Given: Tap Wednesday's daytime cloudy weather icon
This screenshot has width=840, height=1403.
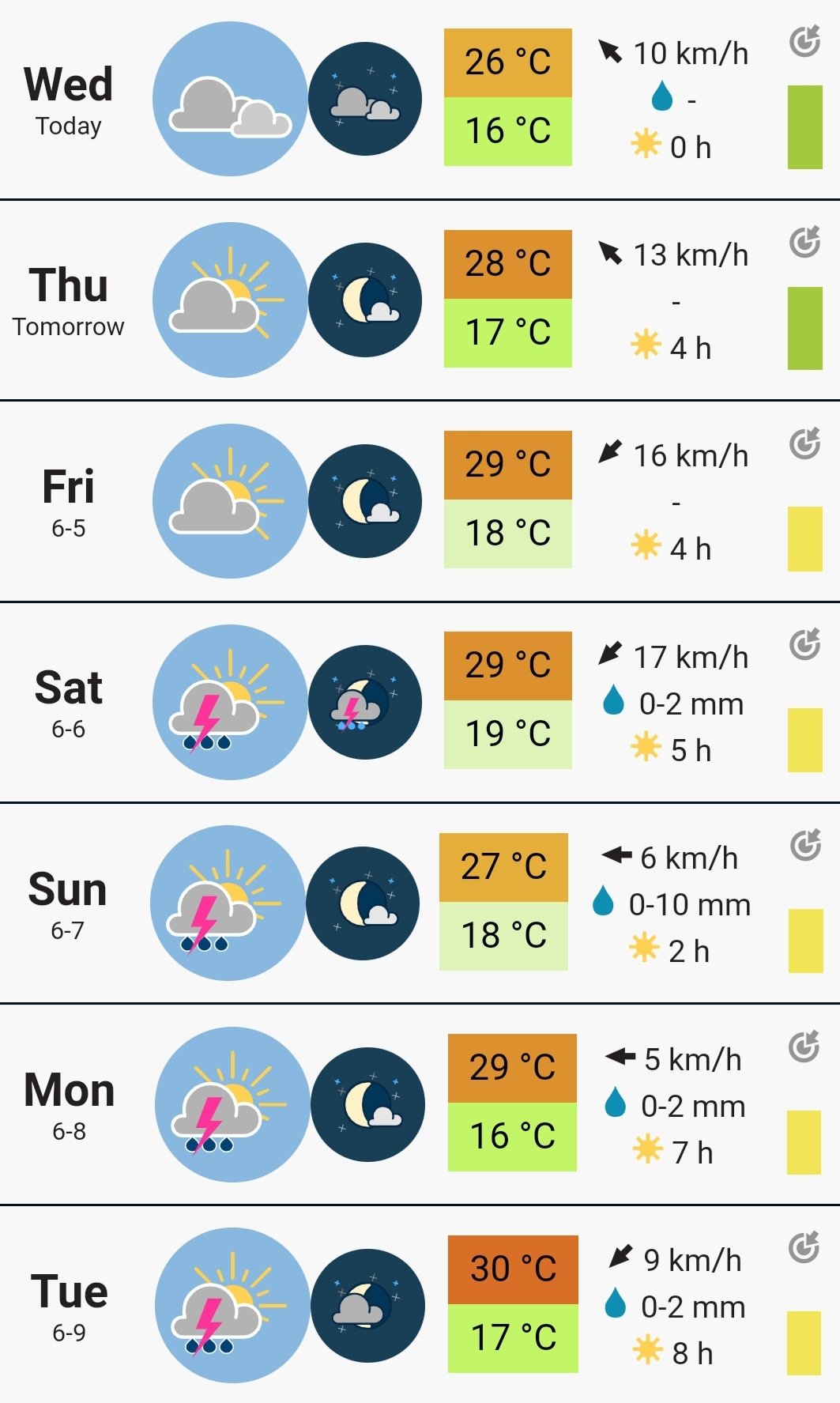Looking at the screenshot, I should (229, 99).
